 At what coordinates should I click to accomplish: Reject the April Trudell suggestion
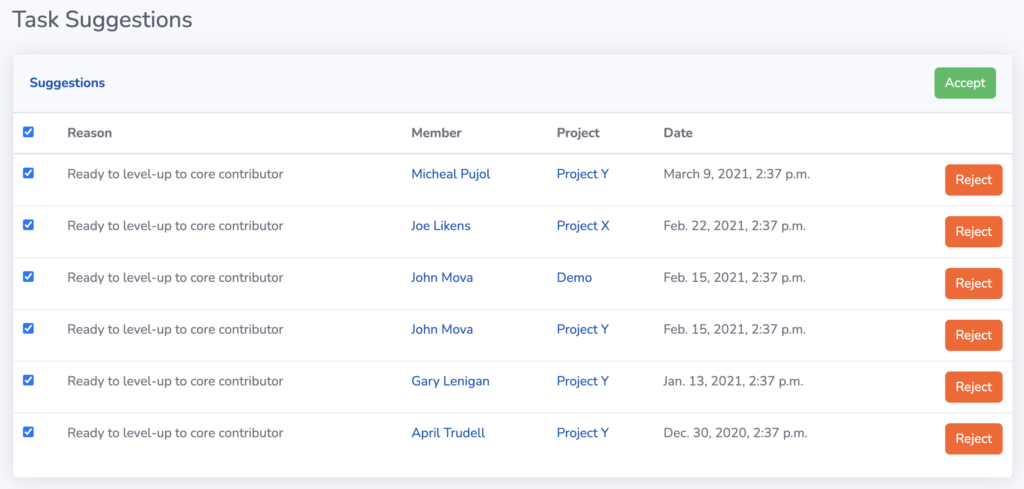coord(974,439)
